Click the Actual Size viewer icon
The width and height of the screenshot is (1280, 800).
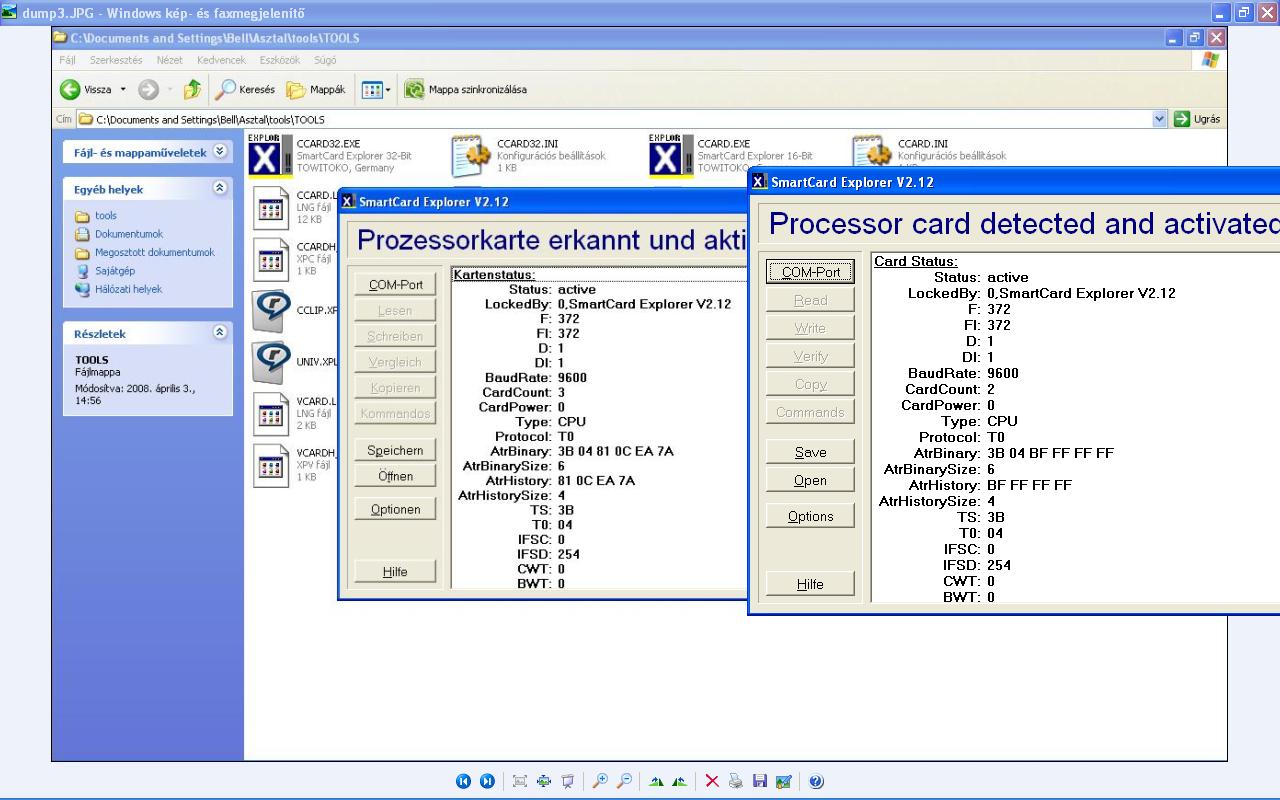point(544,781)
